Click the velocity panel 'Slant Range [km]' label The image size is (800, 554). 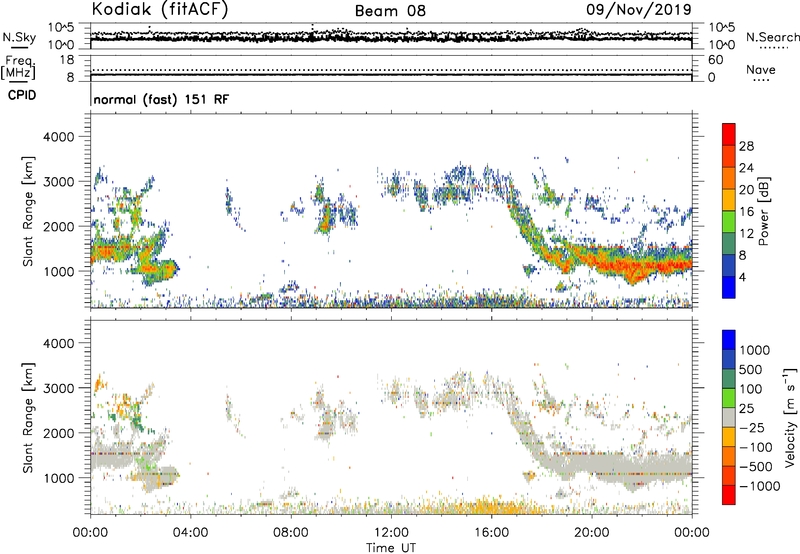28,417
